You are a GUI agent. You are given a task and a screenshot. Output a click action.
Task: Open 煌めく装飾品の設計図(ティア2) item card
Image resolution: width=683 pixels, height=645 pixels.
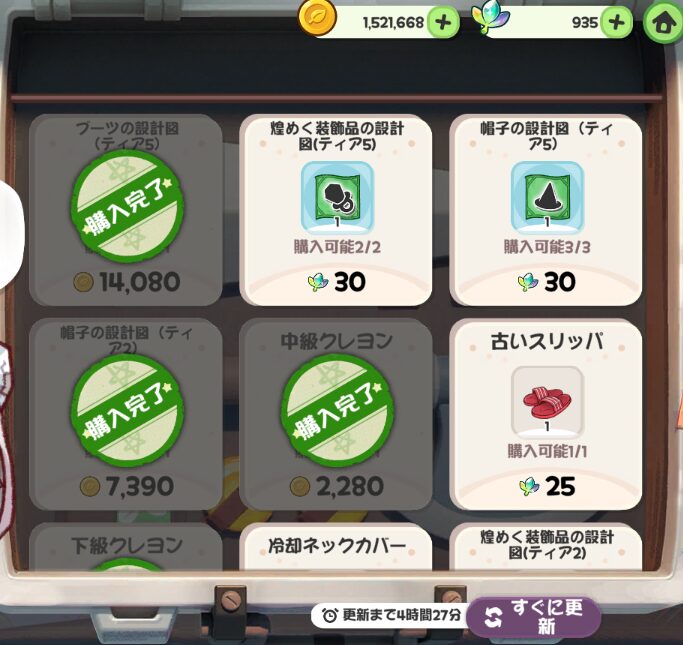coord(546,547)
